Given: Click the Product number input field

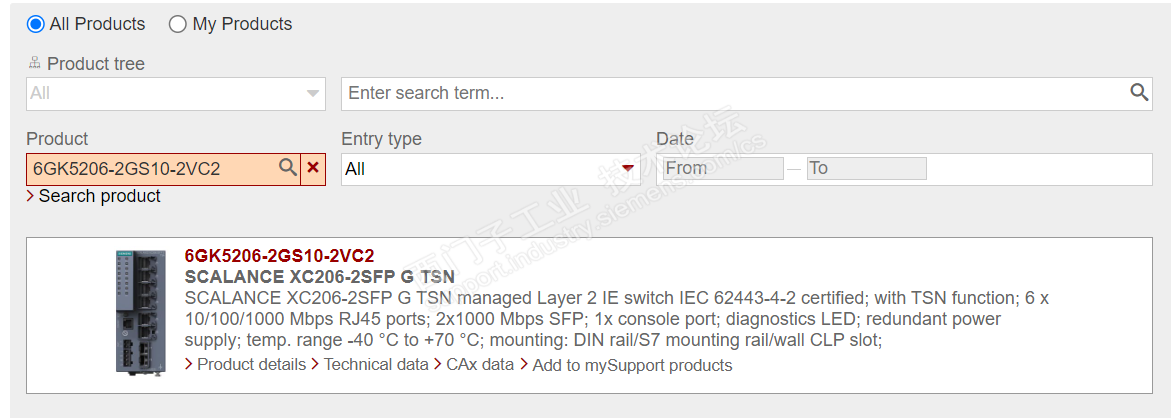Looking at the screenshot, I should pos(150,169).
